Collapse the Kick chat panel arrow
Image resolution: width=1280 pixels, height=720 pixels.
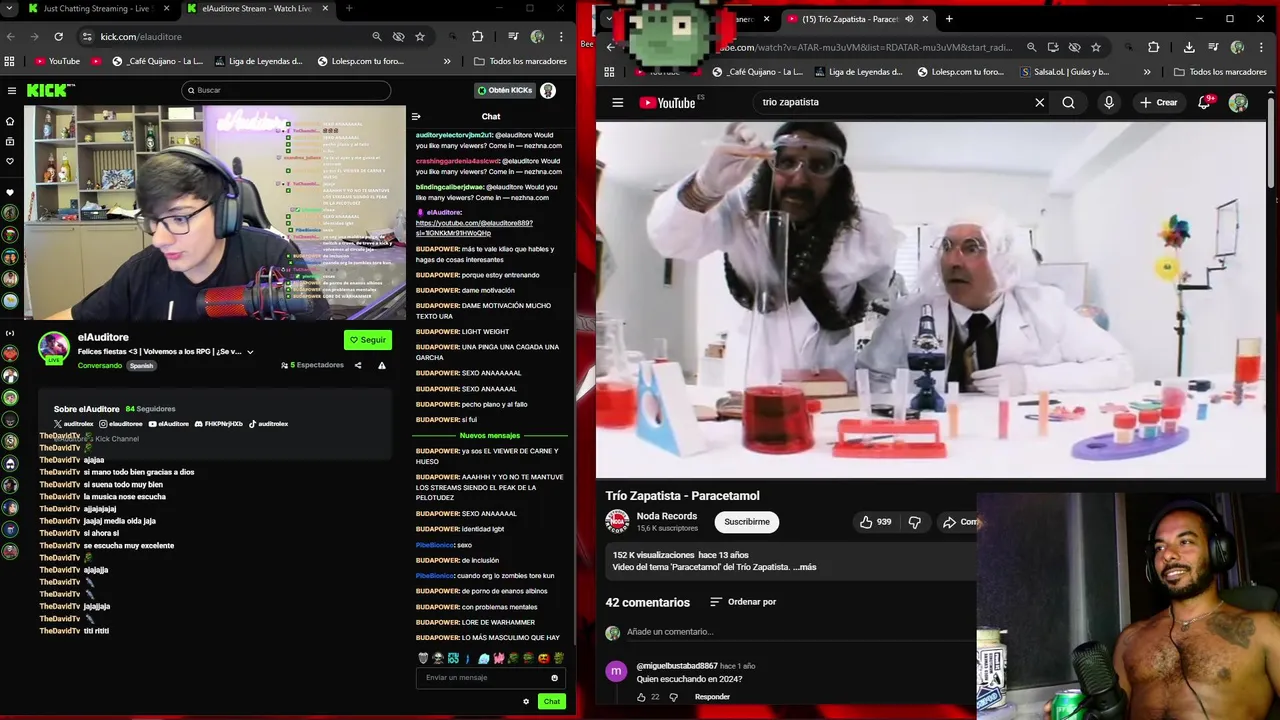pos(416,117)
